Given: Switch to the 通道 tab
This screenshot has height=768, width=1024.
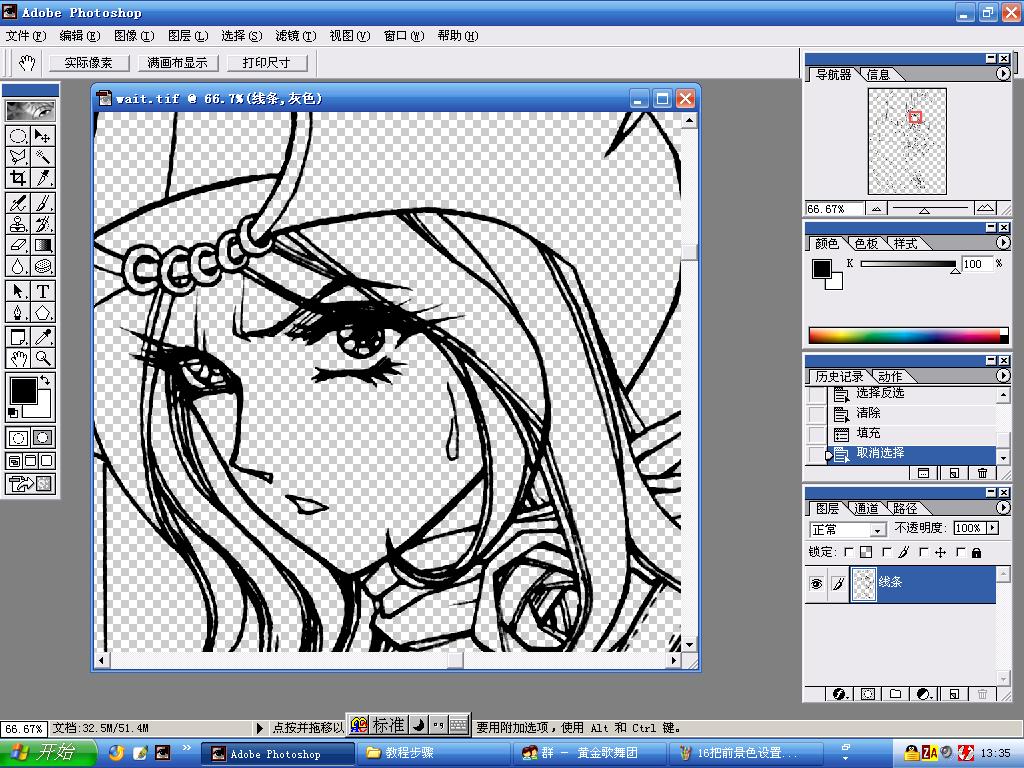Looking at the screenshot, I should 867,508.
